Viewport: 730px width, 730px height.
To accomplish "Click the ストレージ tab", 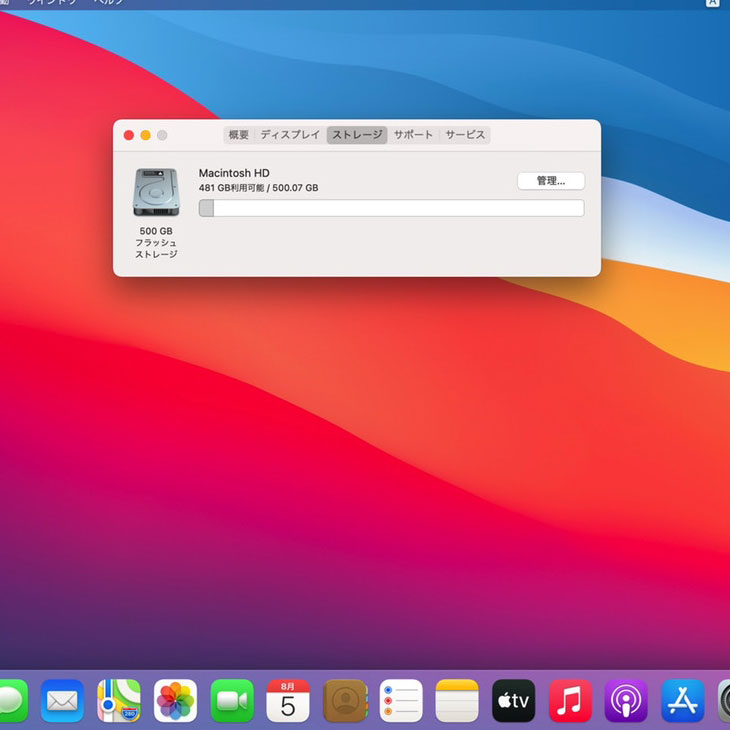I will [x=357, y=135].
